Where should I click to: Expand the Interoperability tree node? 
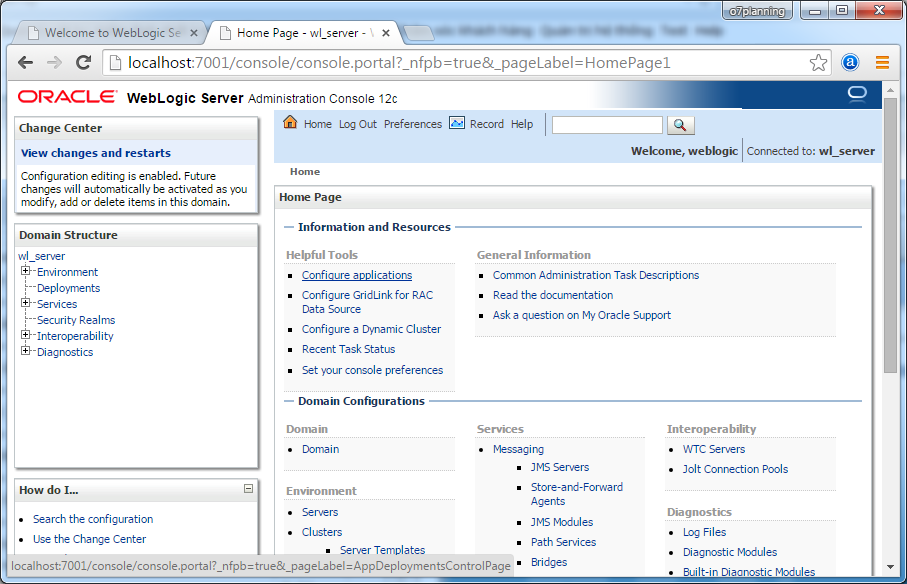point(25,335)
